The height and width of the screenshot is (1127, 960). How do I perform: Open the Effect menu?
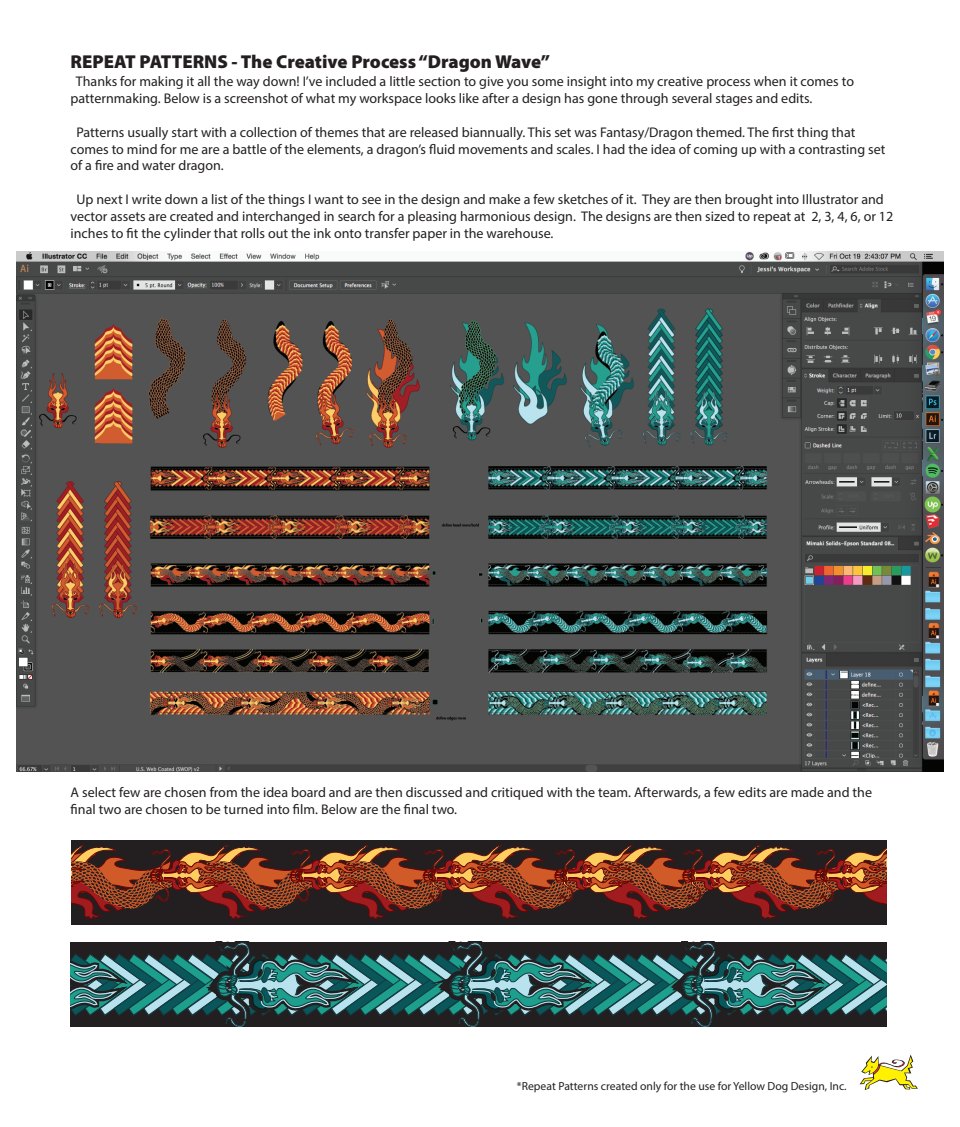coord(228,257)
